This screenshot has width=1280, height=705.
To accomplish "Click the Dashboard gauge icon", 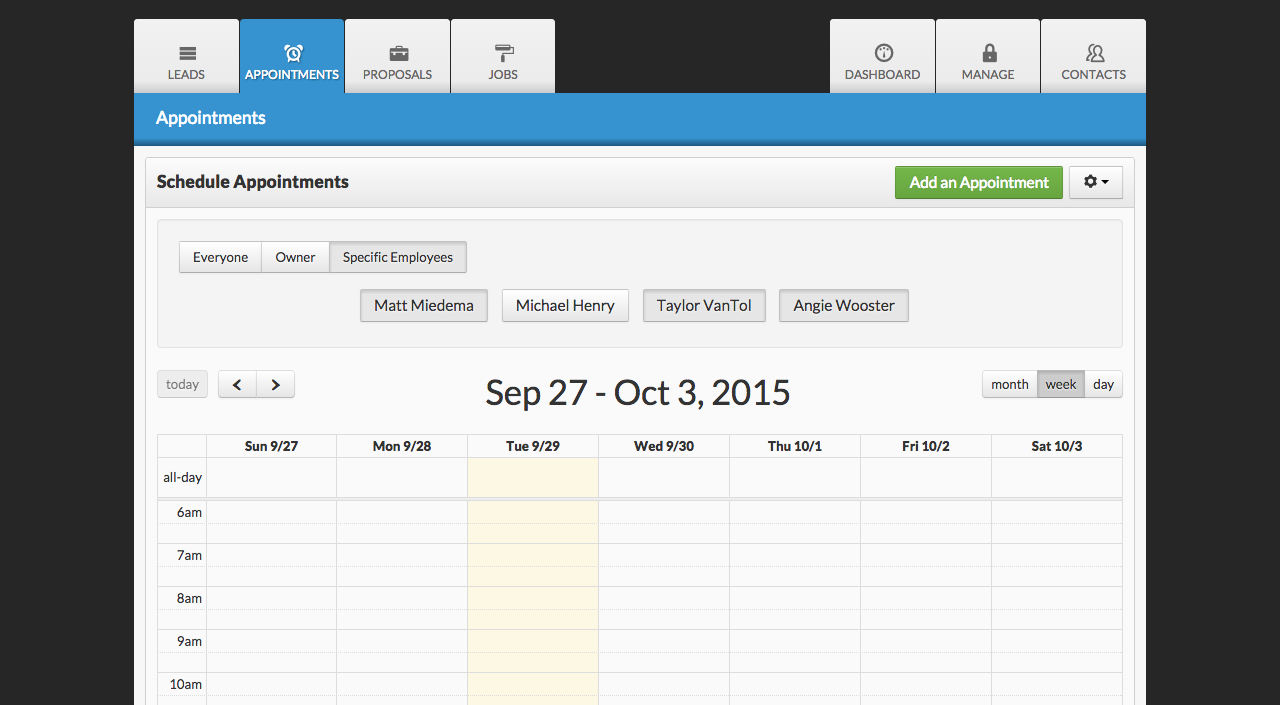I will [x=883, y=53].
